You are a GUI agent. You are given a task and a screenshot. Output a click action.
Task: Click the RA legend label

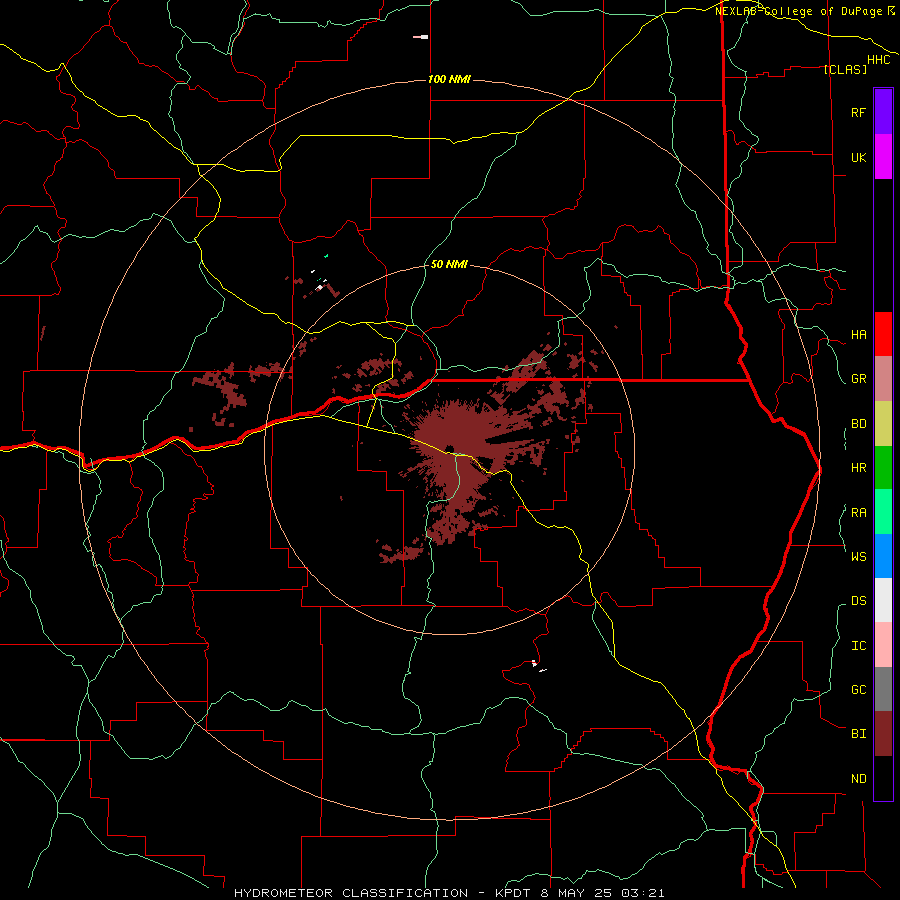(x=858, y=513)
